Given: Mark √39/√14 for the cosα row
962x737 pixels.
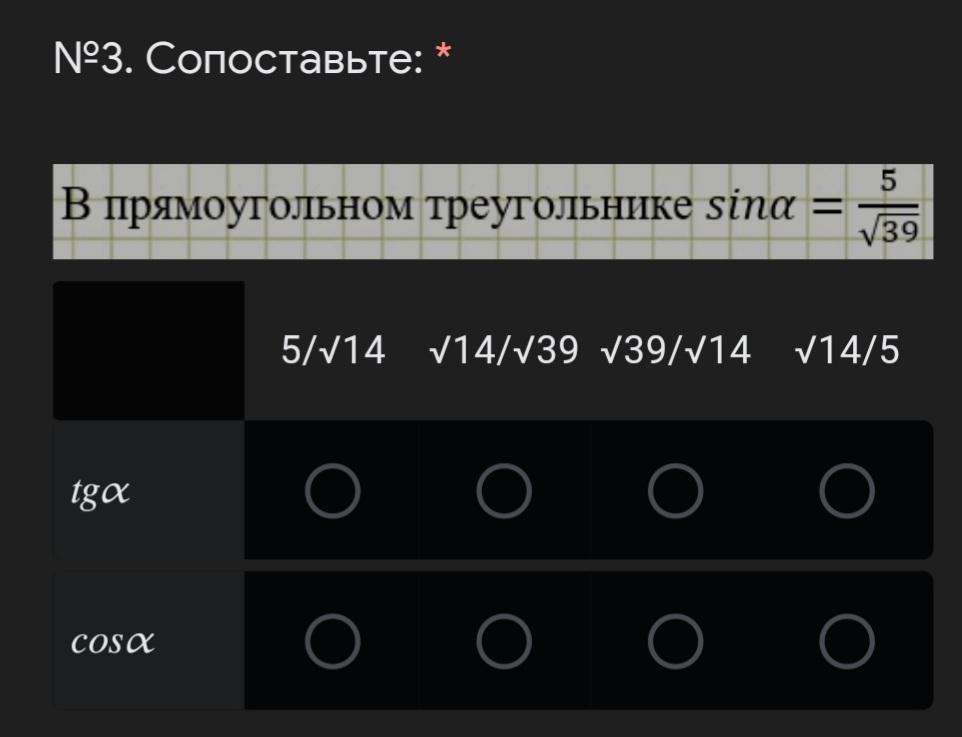Looking at the screenshot, I should pos(675,641).
